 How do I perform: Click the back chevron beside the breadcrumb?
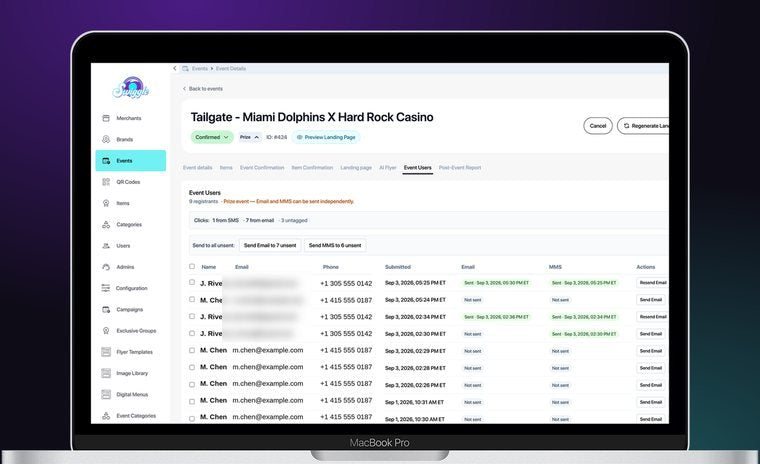pyautogui.click(x=174, y=68)
